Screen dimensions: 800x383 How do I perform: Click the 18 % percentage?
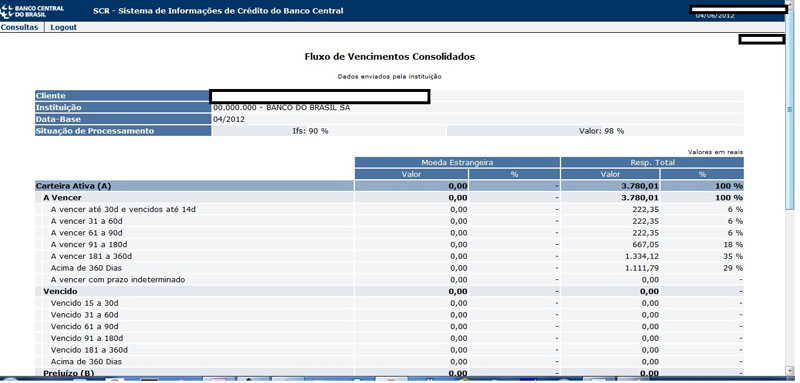click(733, 244)
